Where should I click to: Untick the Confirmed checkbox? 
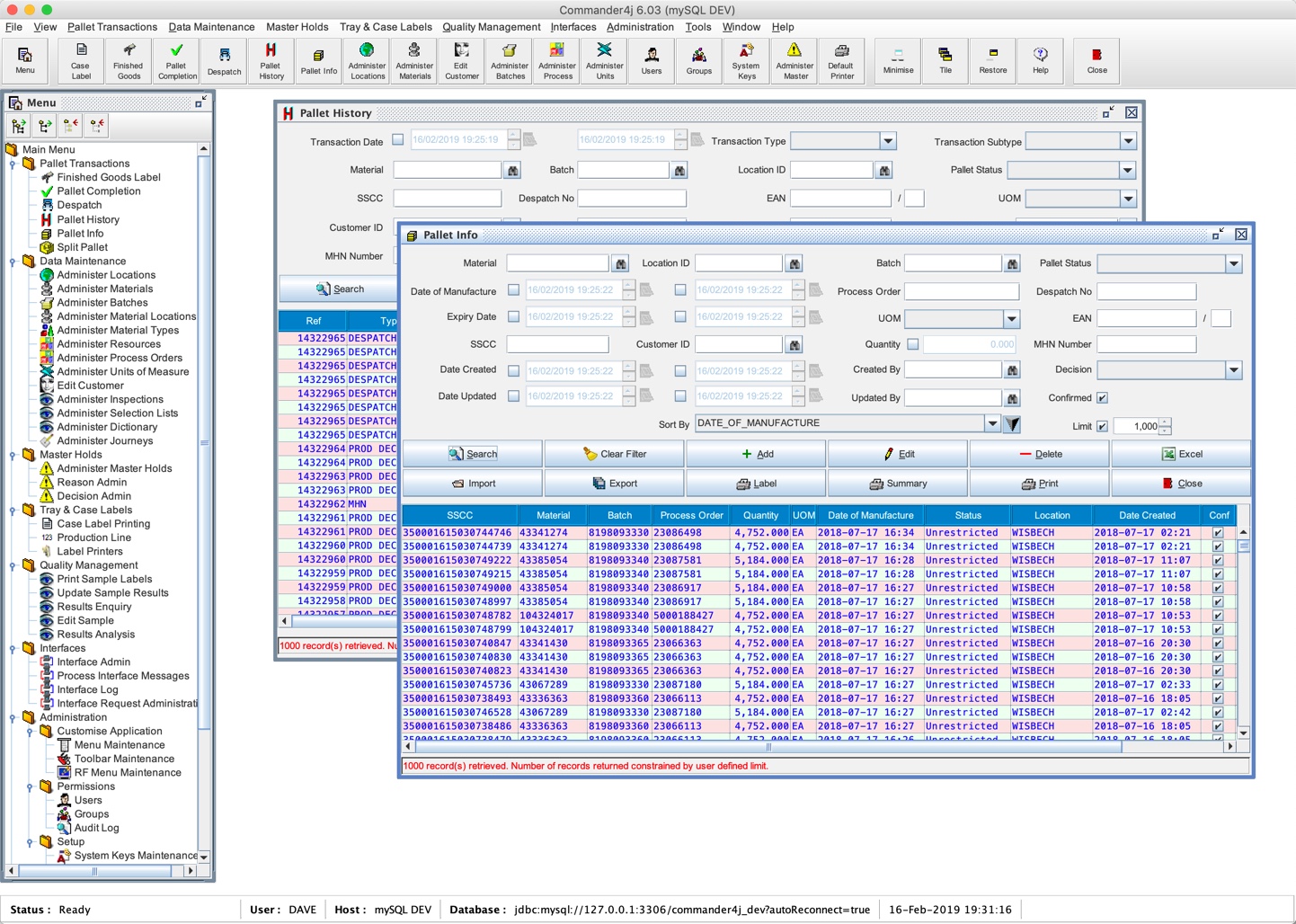[1102, 398]
